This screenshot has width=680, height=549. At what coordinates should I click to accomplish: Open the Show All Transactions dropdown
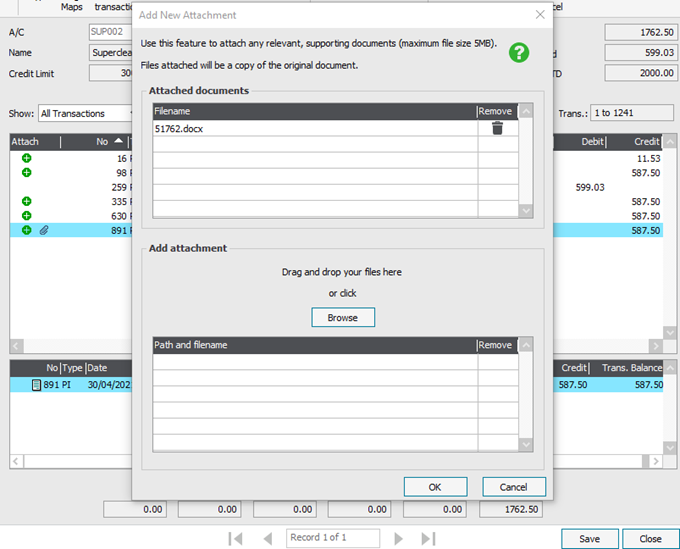pyautogui.click(x=86, y=114)
